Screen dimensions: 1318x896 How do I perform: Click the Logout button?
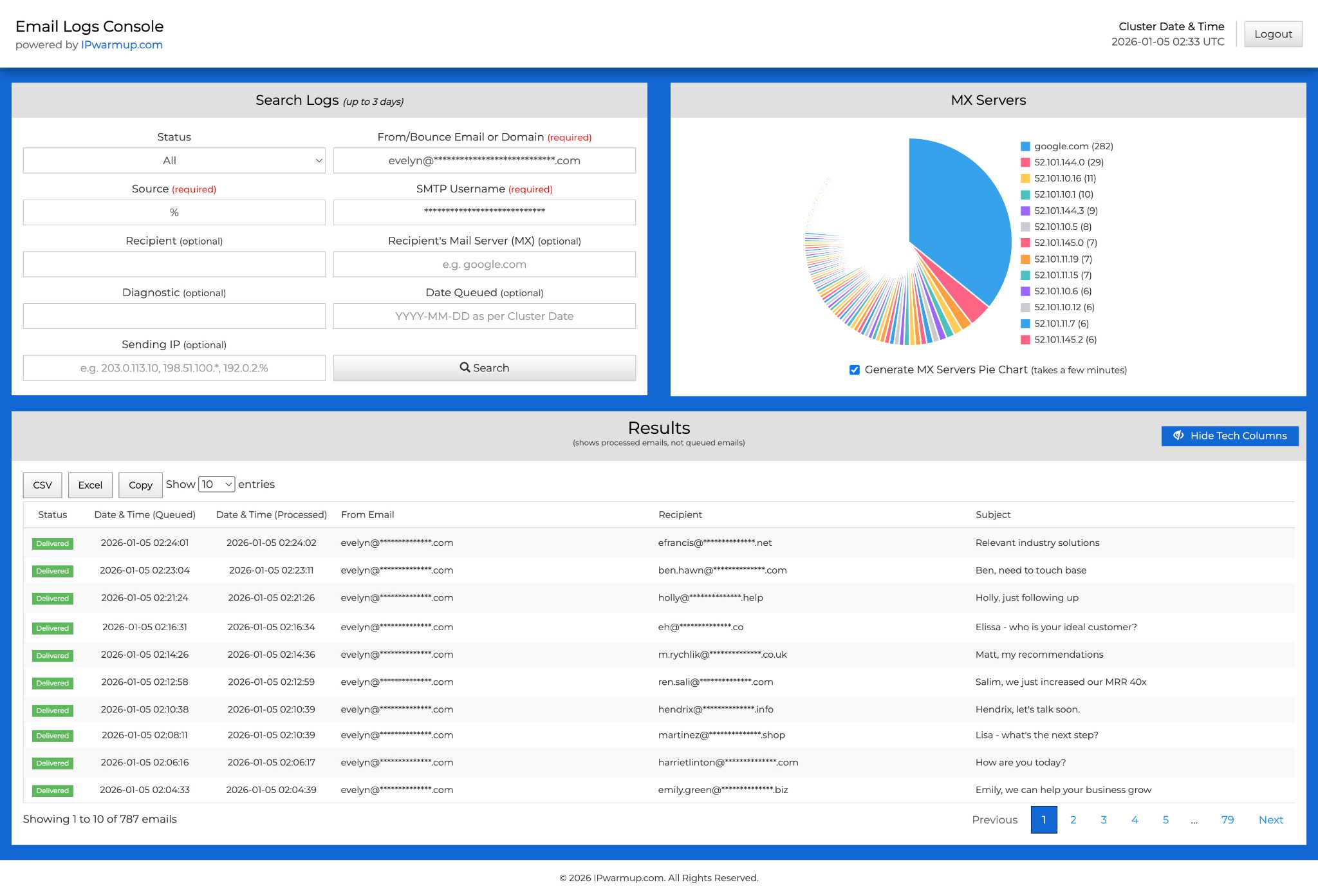click(1273, 33)
